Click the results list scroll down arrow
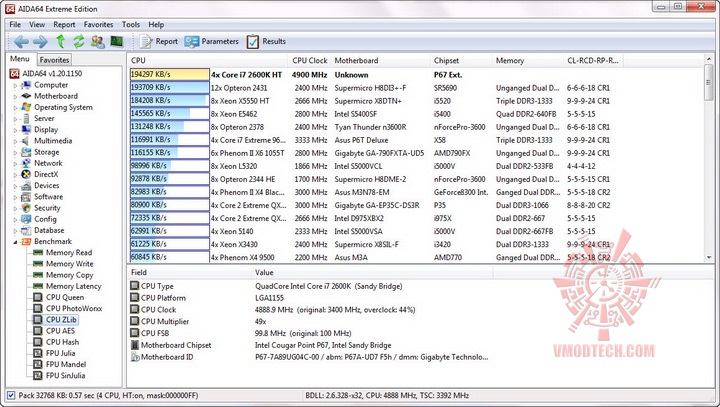The image size is (720, 407). click(x=709, y=257)
